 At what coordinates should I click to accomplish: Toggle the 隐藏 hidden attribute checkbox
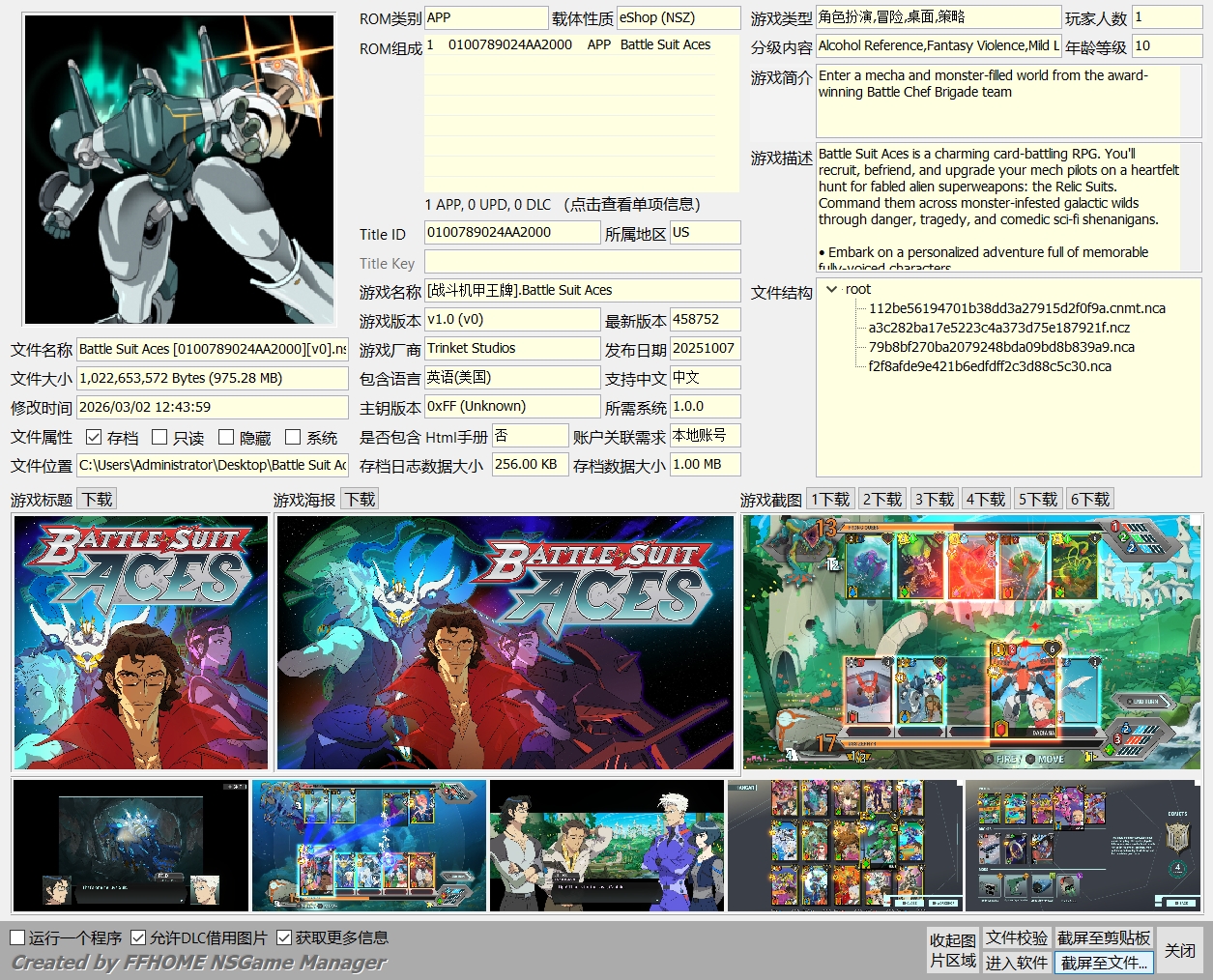tap(226, 437)
